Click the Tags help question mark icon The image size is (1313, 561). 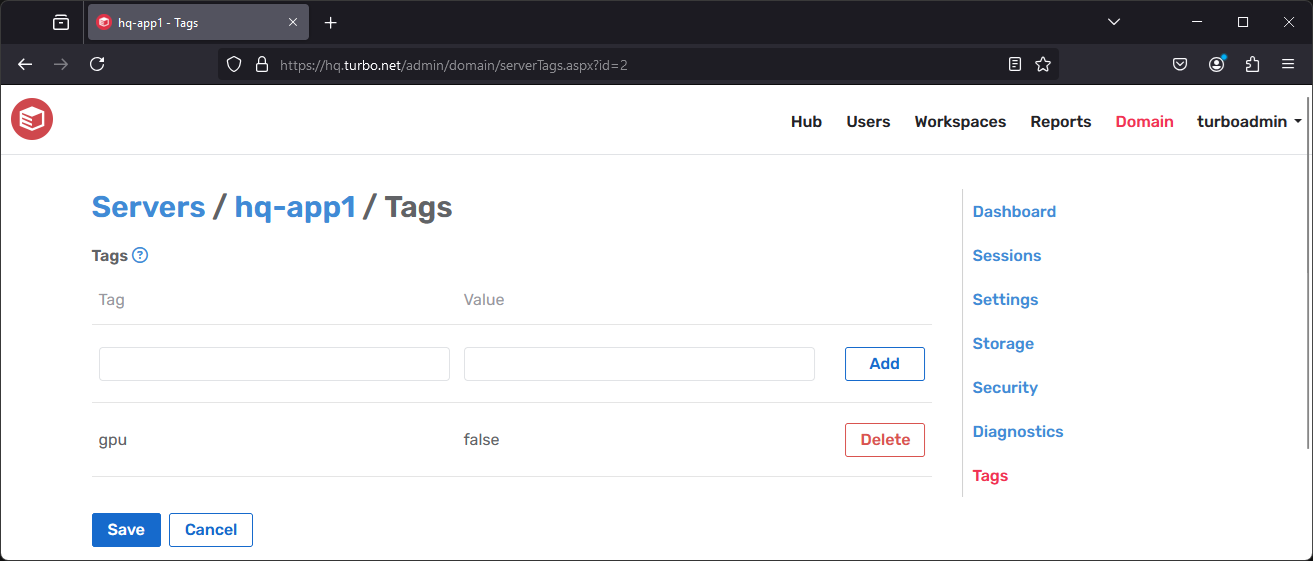(x=140, y=255)
